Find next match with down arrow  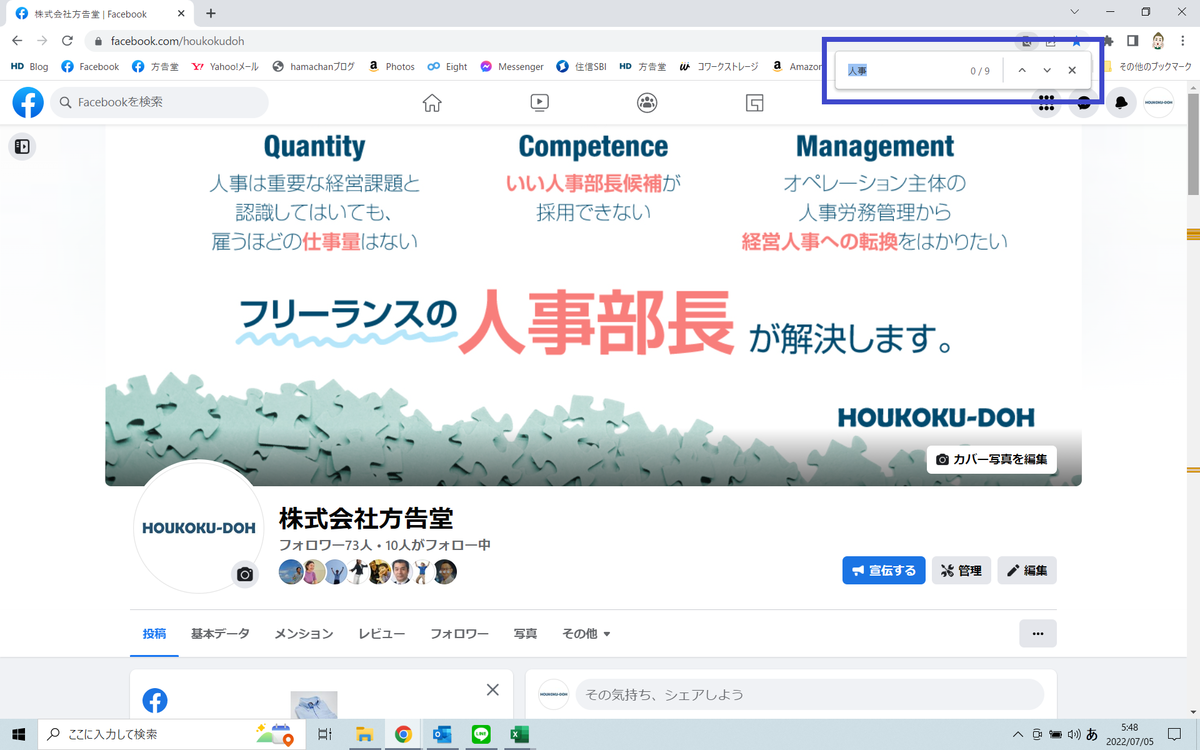(1047, 70)
